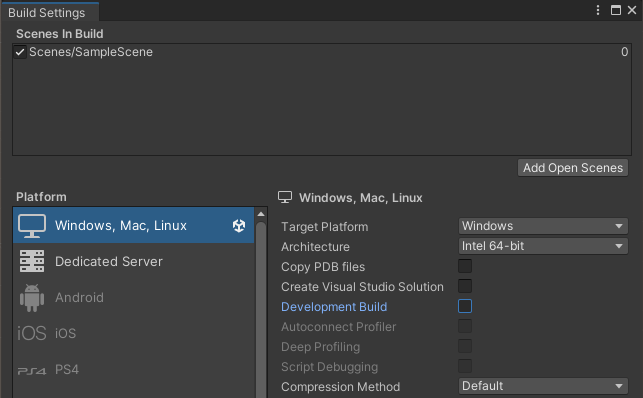
Task: Select iOS platform
Action: [134, 333]
